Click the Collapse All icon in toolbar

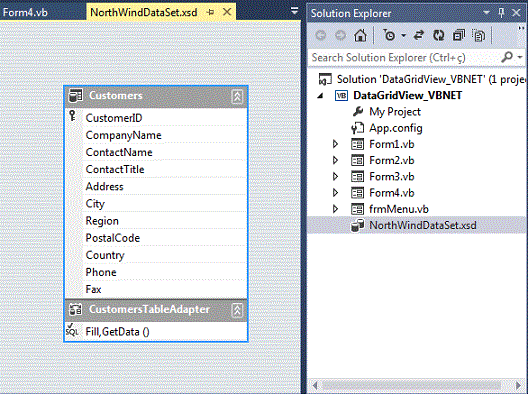[x=459, y=35]
